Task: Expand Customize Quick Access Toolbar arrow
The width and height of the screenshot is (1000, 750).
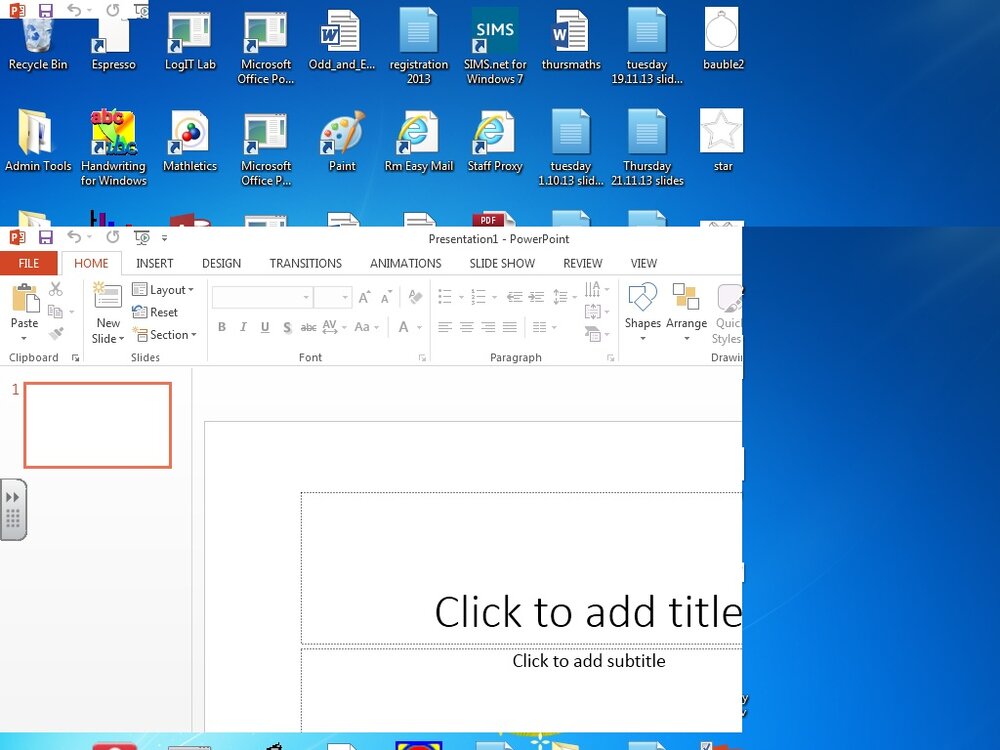Action: tap(164, 238)
